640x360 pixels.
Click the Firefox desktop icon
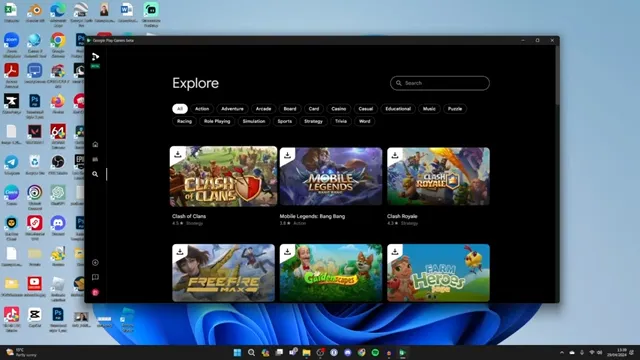pyautogui.click(x=58, y=101)
